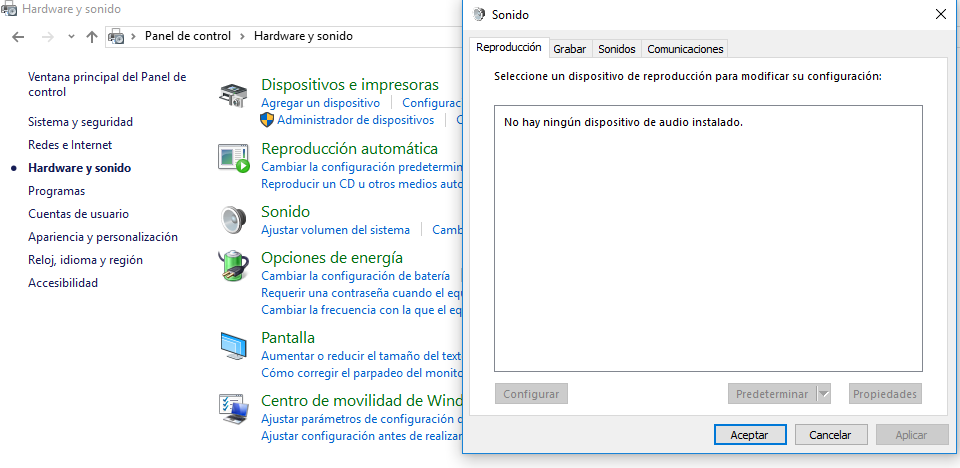Click the shield icon beside Administrador de dispositivos
Screen dimensions: 960x468
267,119
